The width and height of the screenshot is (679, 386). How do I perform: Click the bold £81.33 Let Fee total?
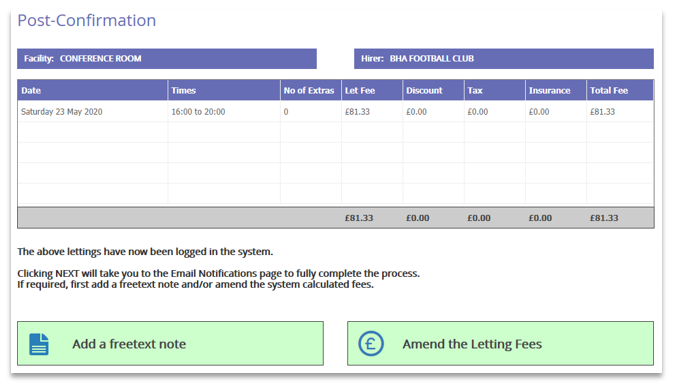pyautogui.click(x=359, y=218)
